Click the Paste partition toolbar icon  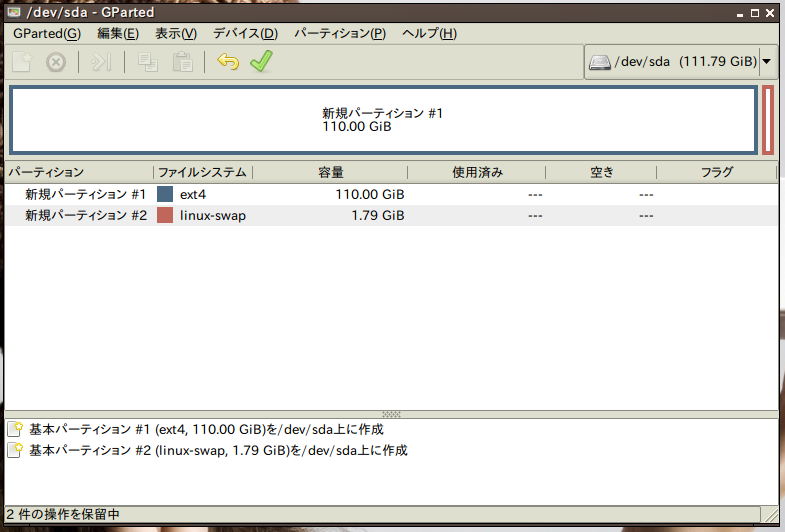point(183,62)
